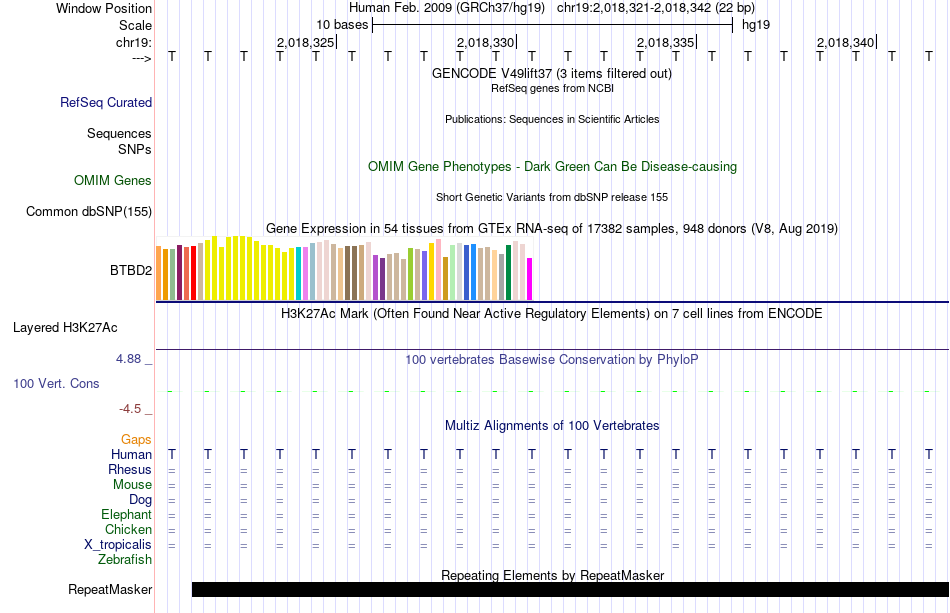Select the Human alignment row label
Viewport: 950px width, 613px height.
[131, 455]
